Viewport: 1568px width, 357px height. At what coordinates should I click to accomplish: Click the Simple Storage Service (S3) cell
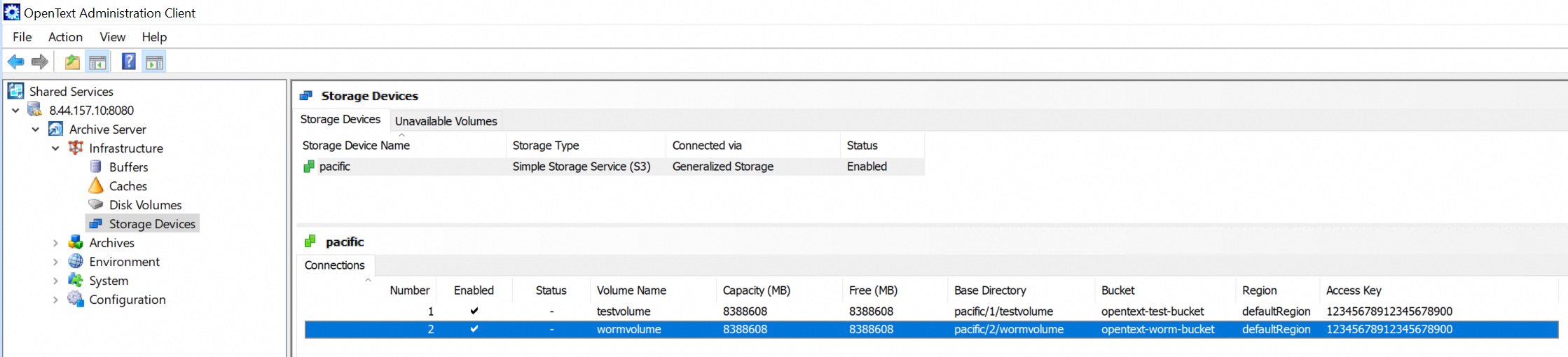click(x=582, y=167)
